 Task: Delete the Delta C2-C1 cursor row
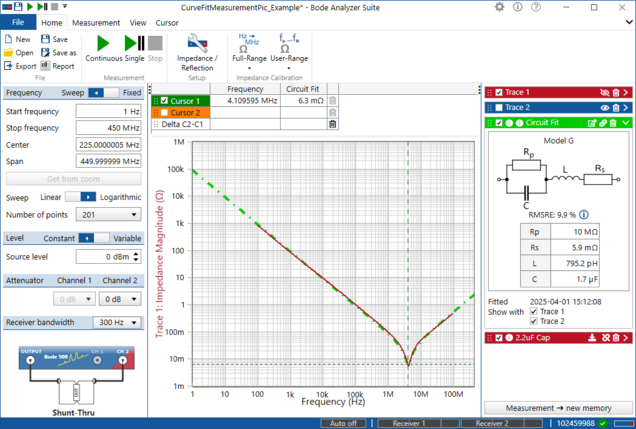332,124
